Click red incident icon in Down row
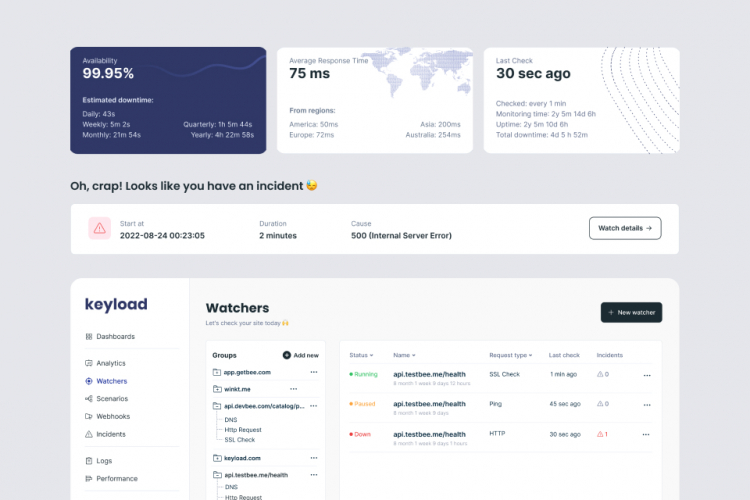Image resolution: width=750 pixels, height=500 pixels. click(600, 434)
